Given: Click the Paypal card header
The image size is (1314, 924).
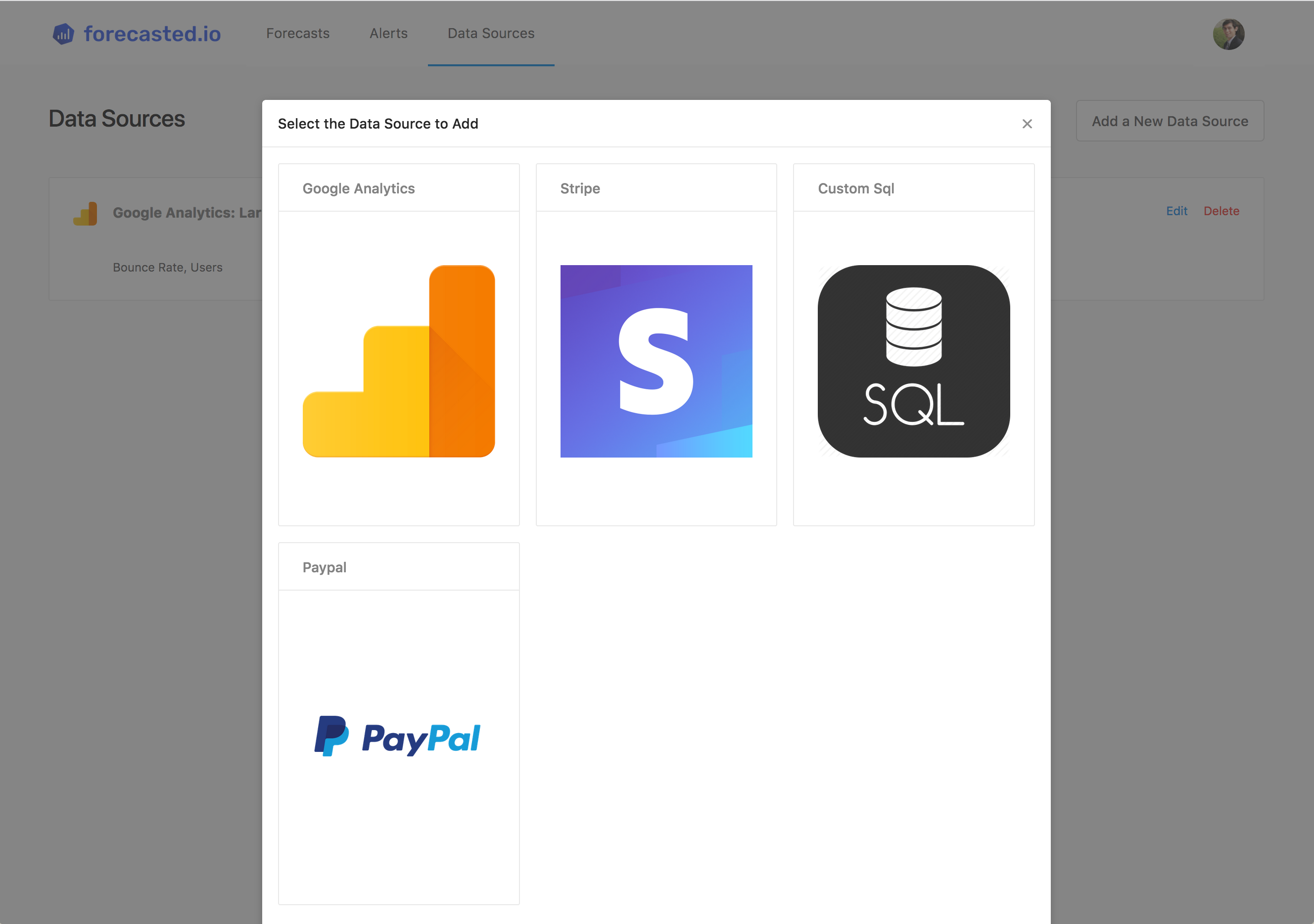Looking at the screenshot, I should (325, 567).
